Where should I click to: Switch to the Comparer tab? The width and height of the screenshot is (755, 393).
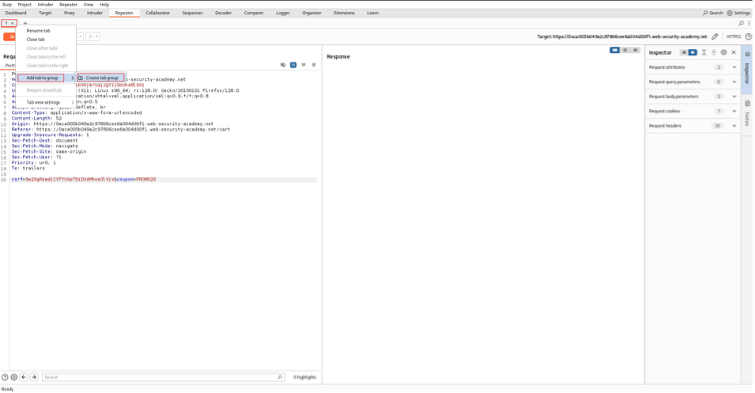254,13
